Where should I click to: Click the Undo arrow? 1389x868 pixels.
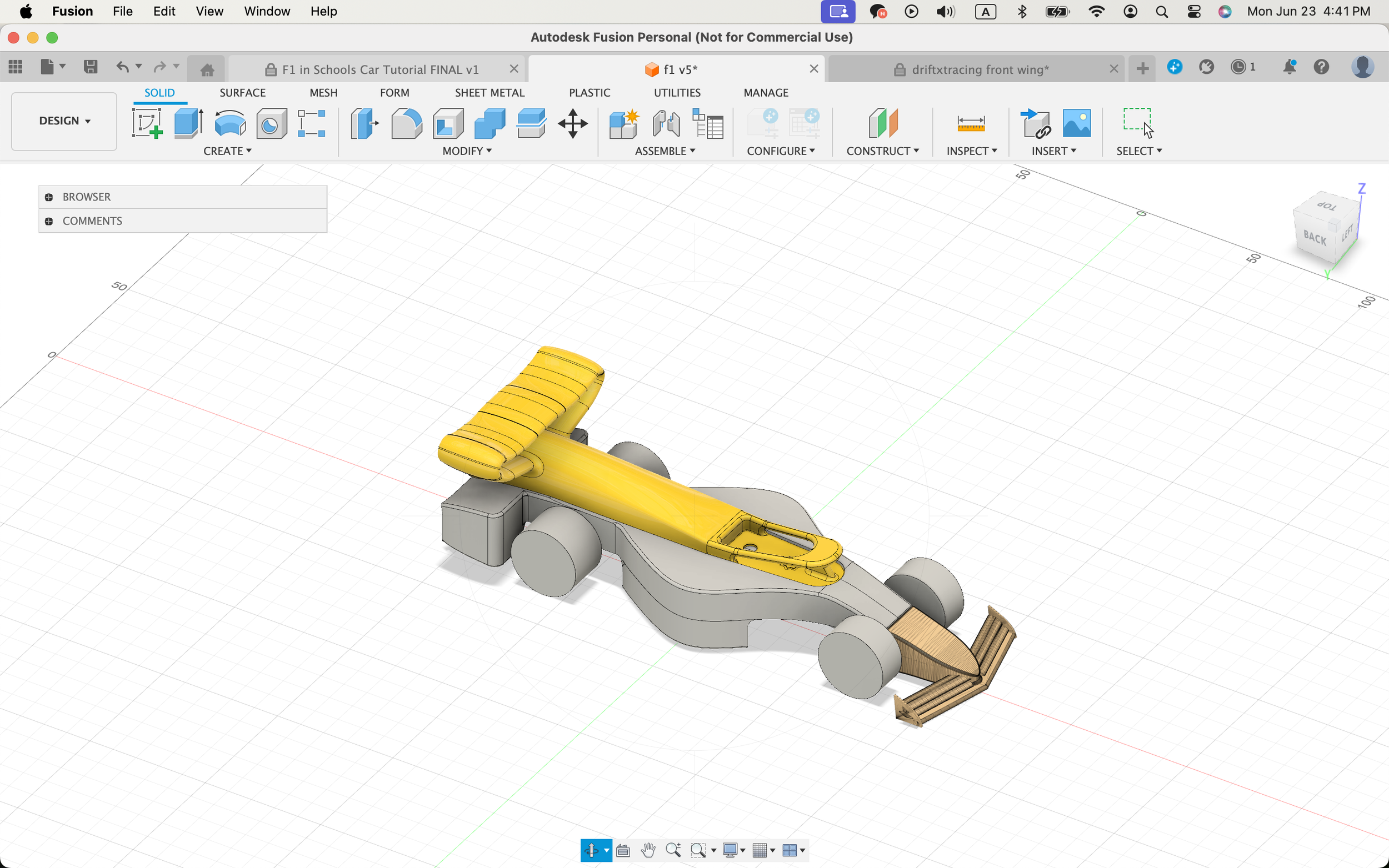click(x=122, y=67)
